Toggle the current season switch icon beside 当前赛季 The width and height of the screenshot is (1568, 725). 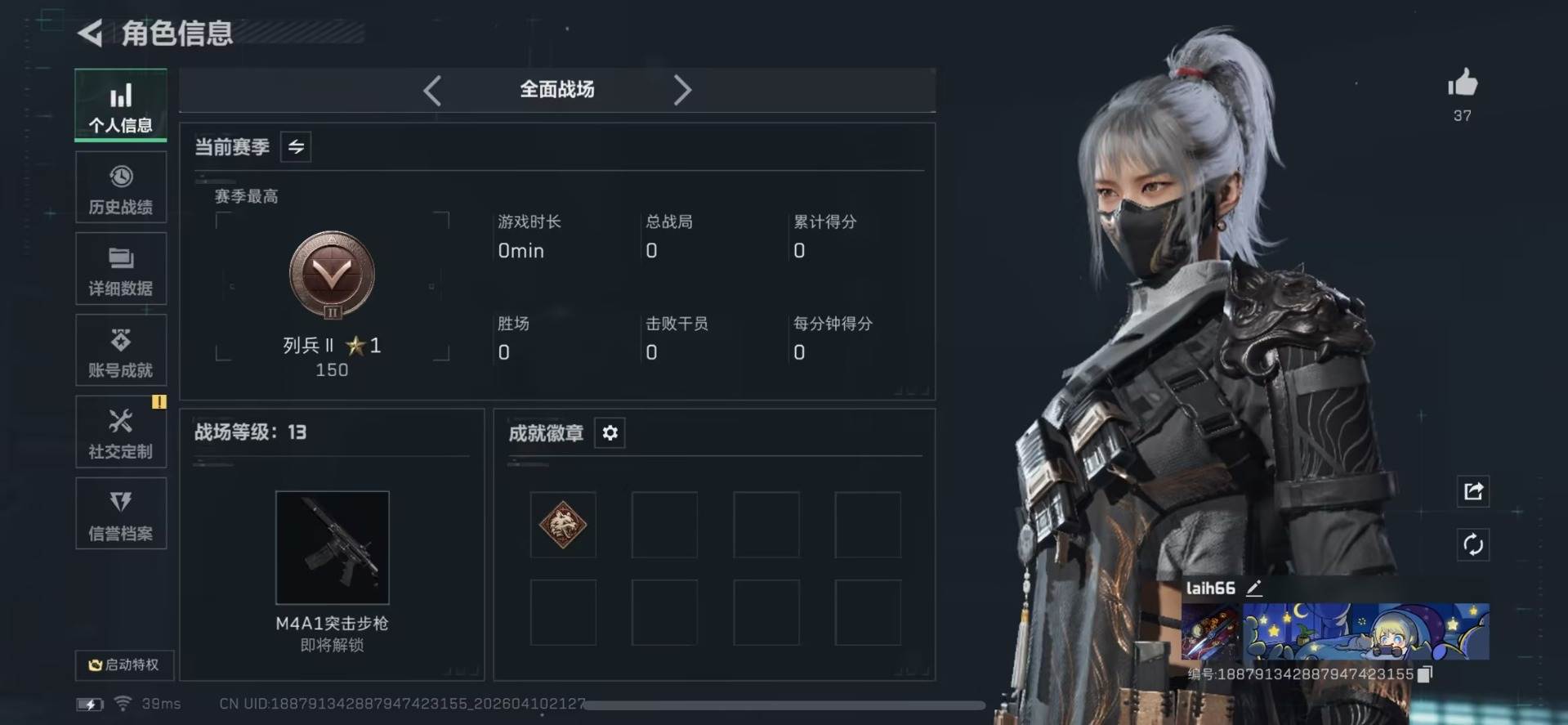[296, 147]
